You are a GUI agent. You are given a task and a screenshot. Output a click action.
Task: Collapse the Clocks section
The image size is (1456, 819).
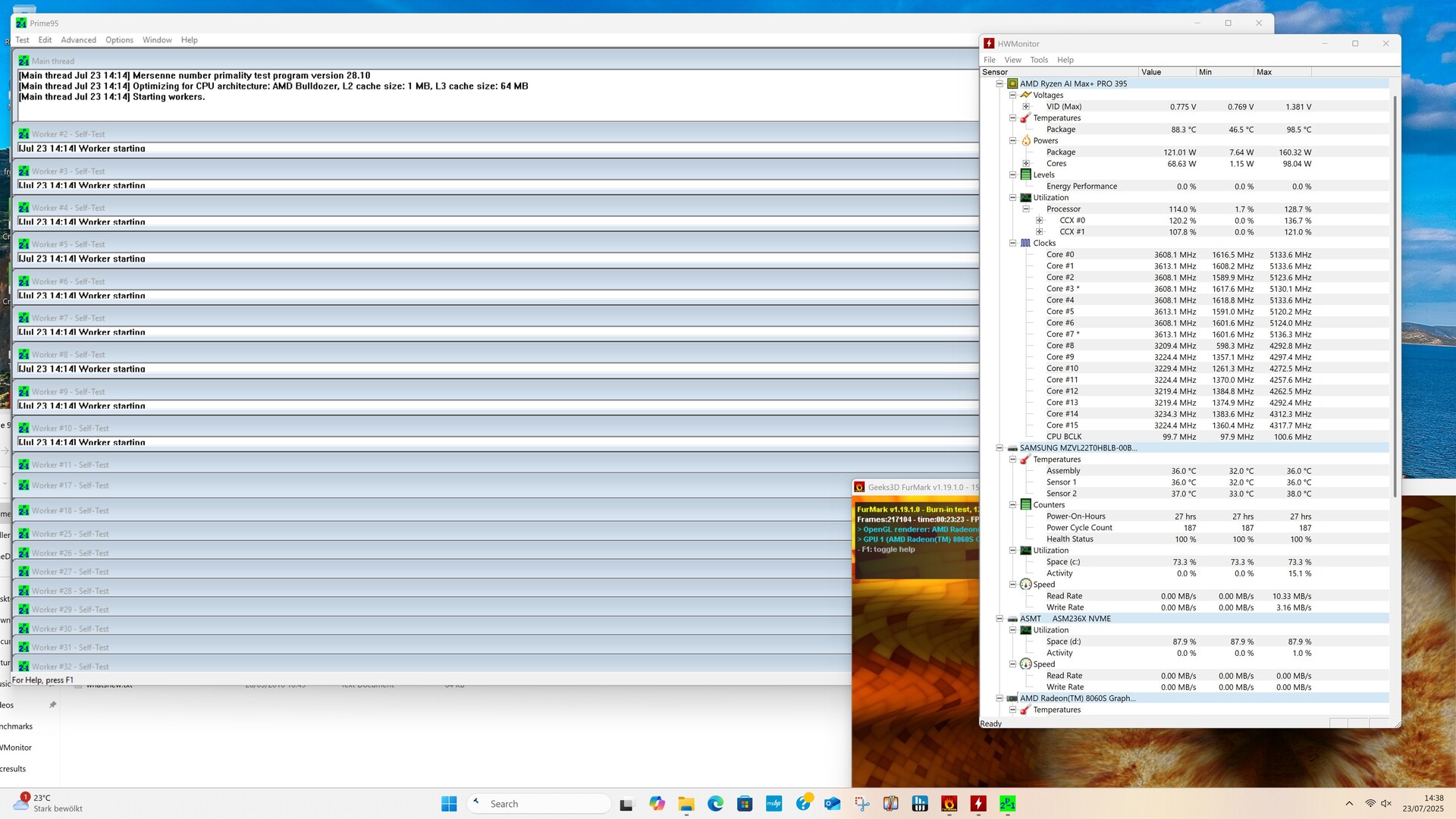point(1012,243)
